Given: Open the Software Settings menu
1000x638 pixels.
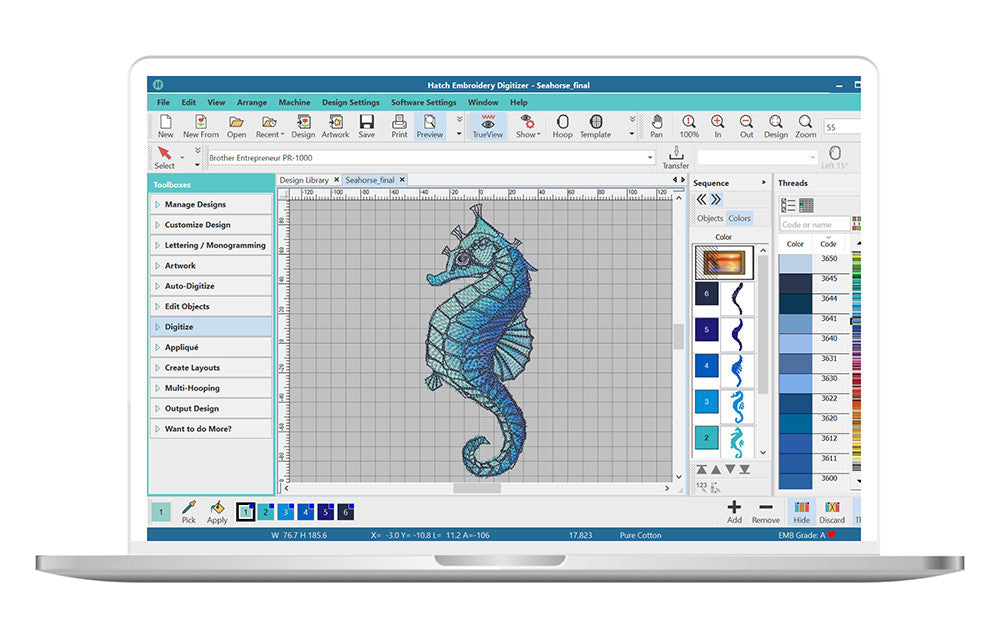Looking at the screenshot, I should coord(423,102).
